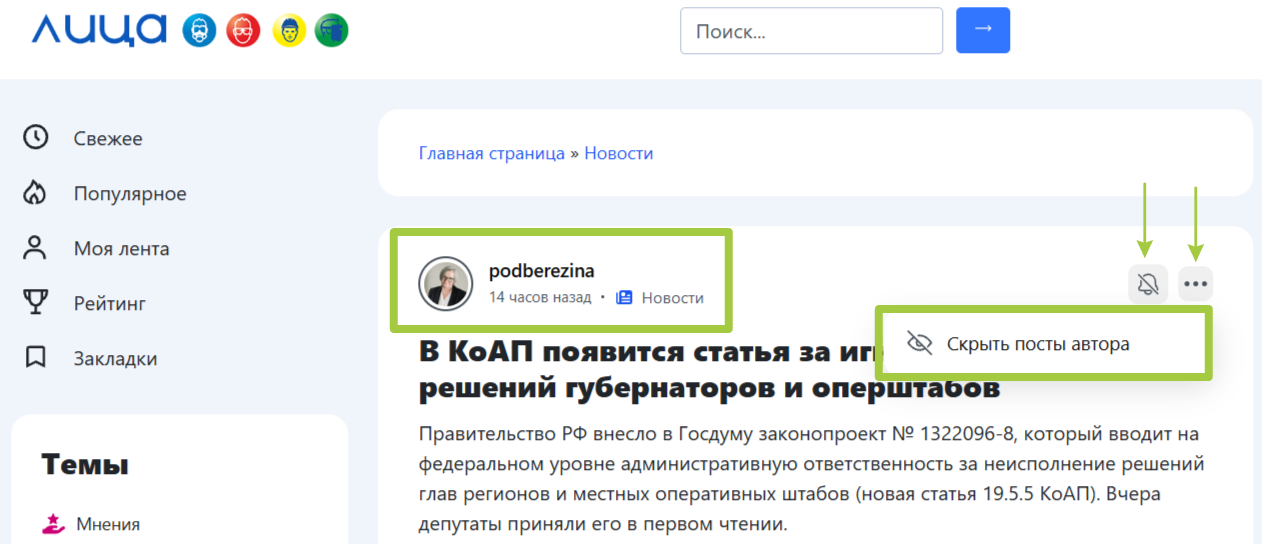Click the Темы heading
This screenshot has width=1262, height=544.
point(85,464)
